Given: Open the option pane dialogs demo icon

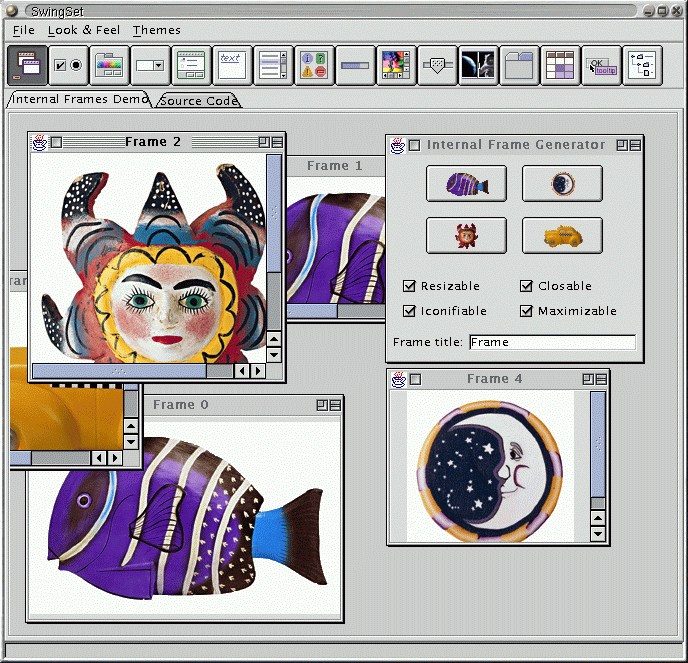Looking at the screenshot, I should (314, 65).
